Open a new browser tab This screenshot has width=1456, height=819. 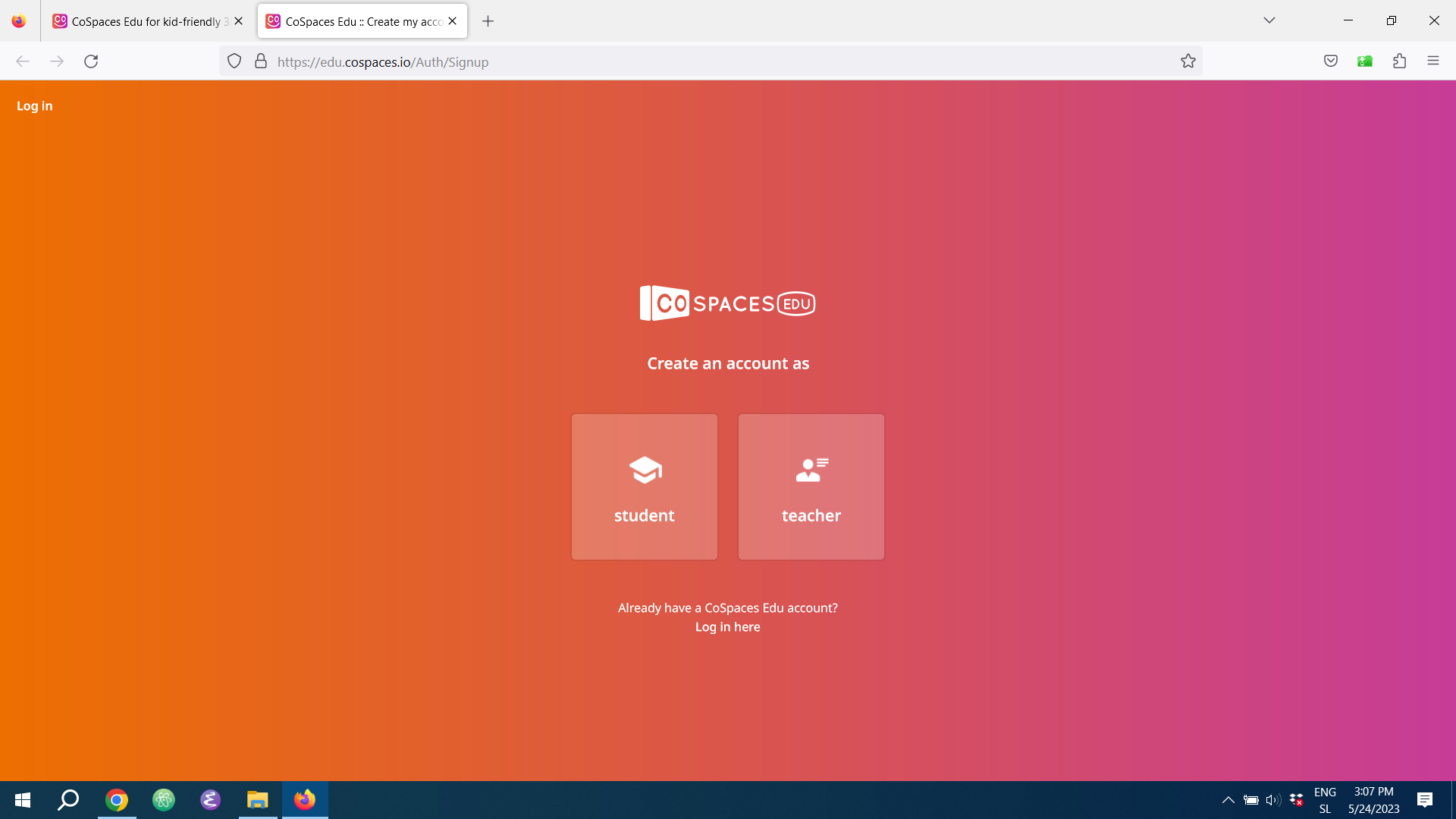pos(488,21)
